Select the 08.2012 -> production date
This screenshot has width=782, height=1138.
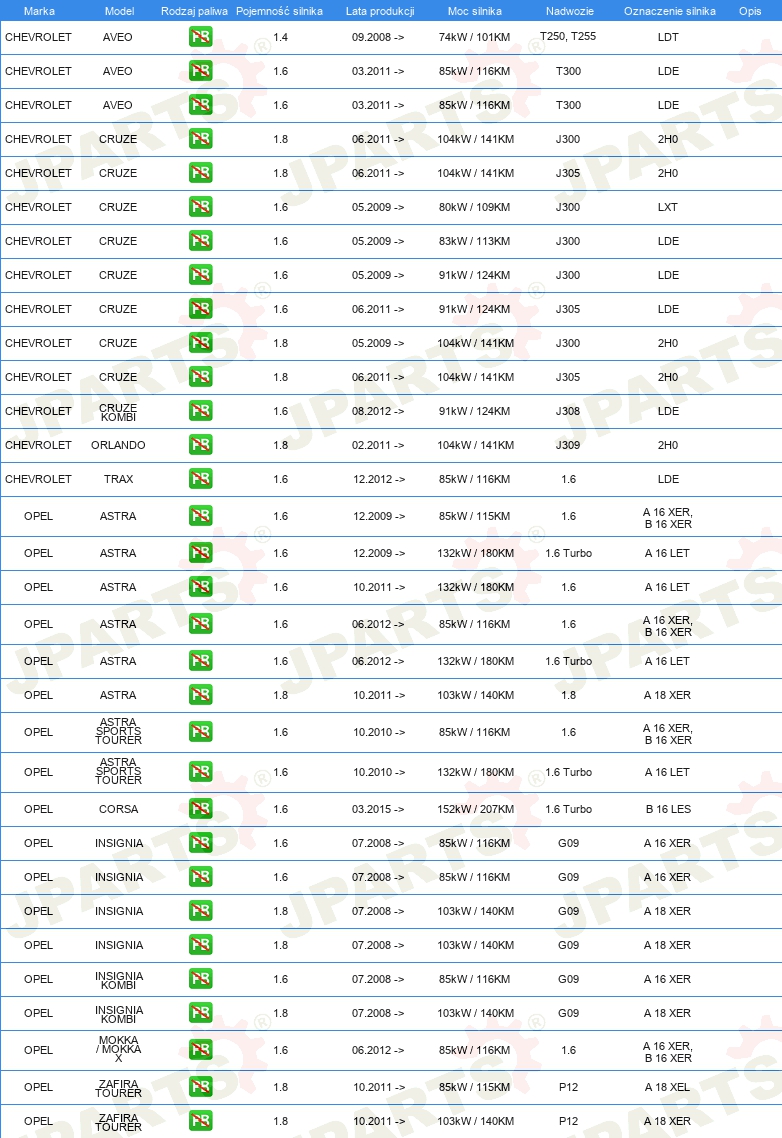[x=378, y=411]
